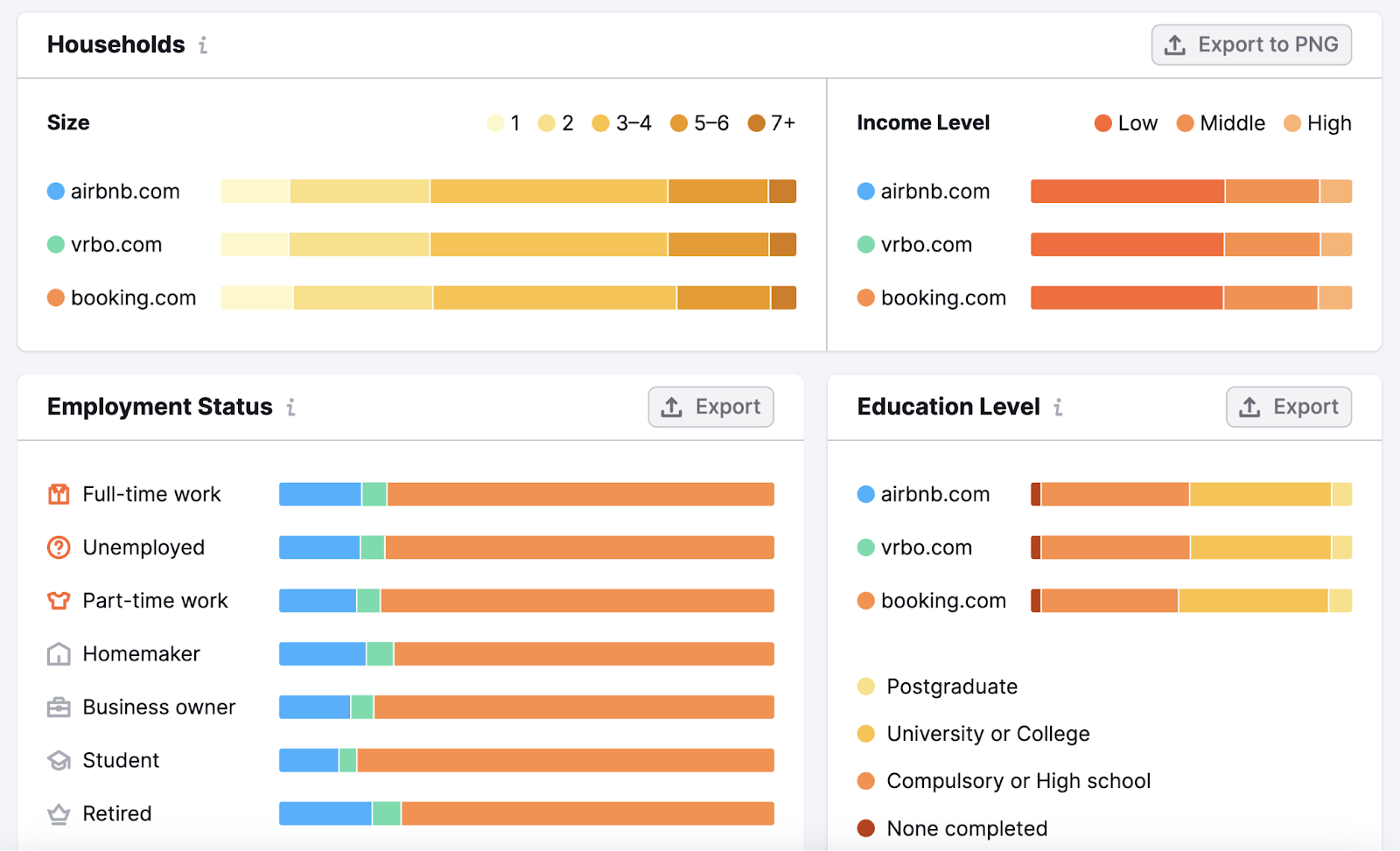Open the Households info tooltip icon
The image size is (1400, 851).
[x=203, y=45]
